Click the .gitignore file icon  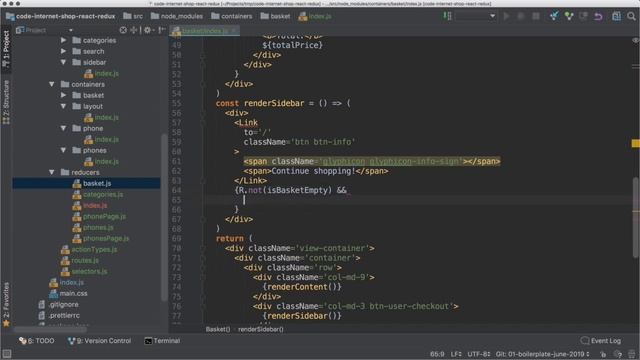(x=42, y=304)
